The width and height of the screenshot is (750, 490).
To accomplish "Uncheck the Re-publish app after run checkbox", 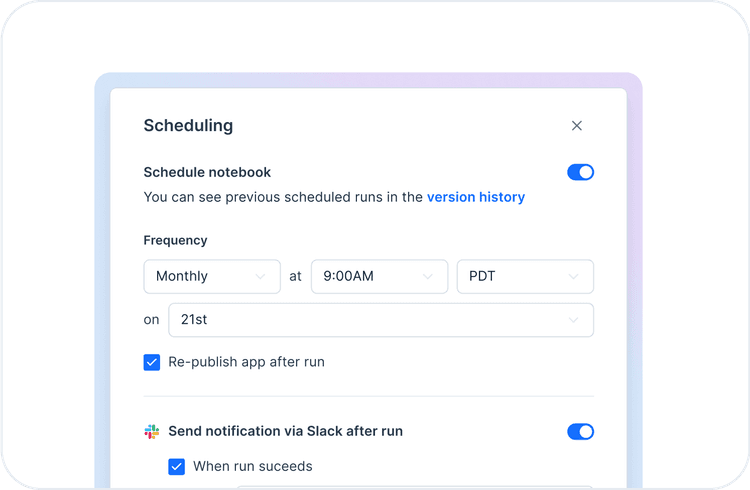I will click(x=152, y=362).
